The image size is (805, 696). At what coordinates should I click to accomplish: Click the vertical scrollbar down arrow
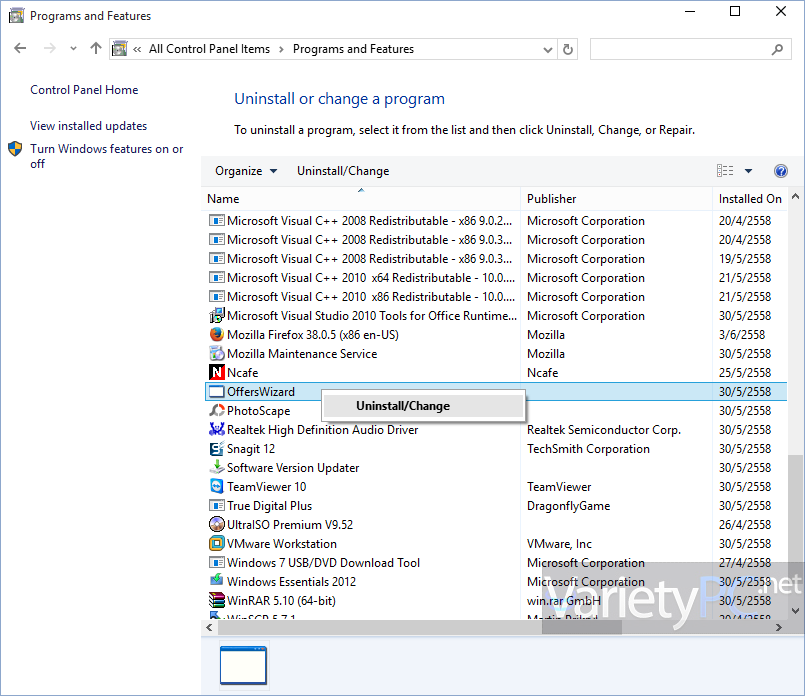click(795, 611)
